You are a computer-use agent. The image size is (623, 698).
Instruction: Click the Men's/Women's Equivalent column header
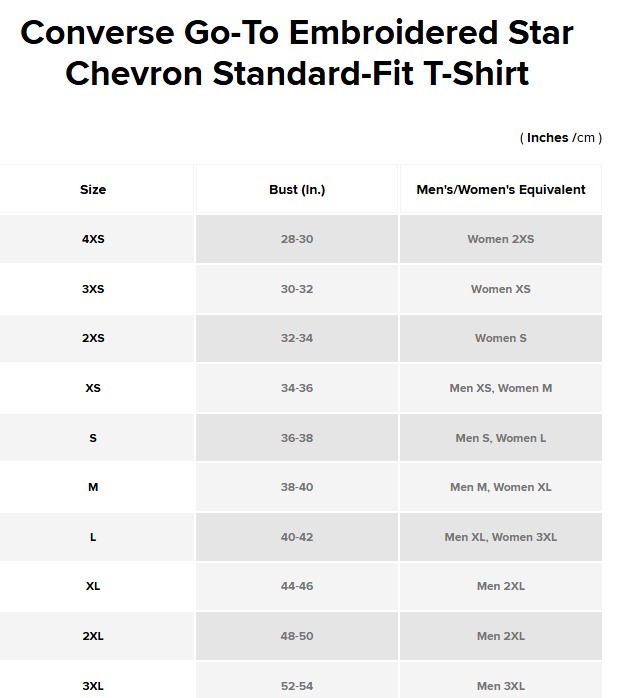pyautogui.click(x=501, y=189)
